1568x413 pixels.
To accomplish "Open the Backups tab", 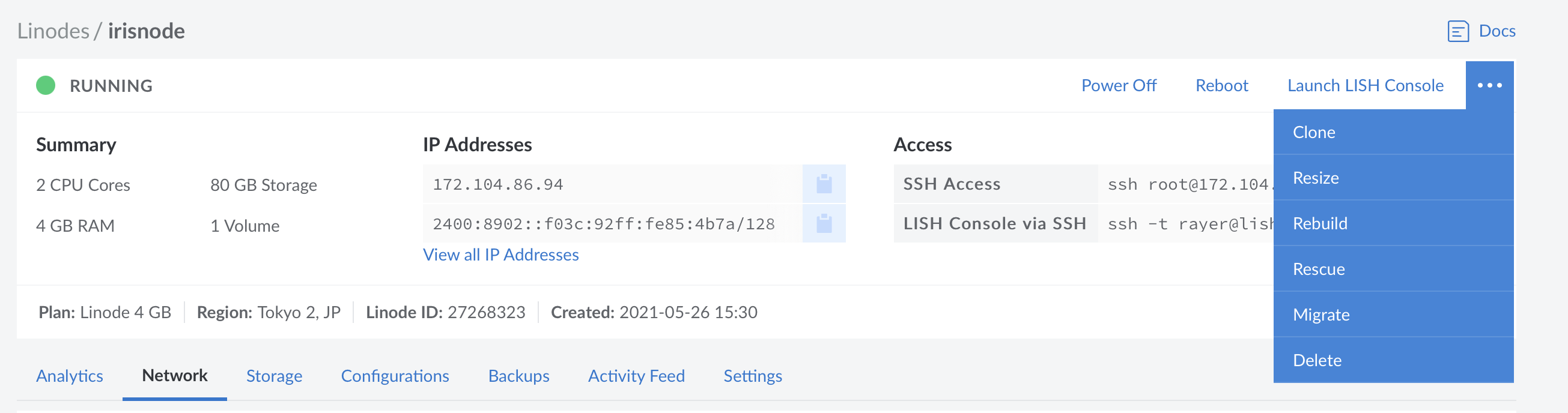I will pyautogui.click(x=518, y=376).
